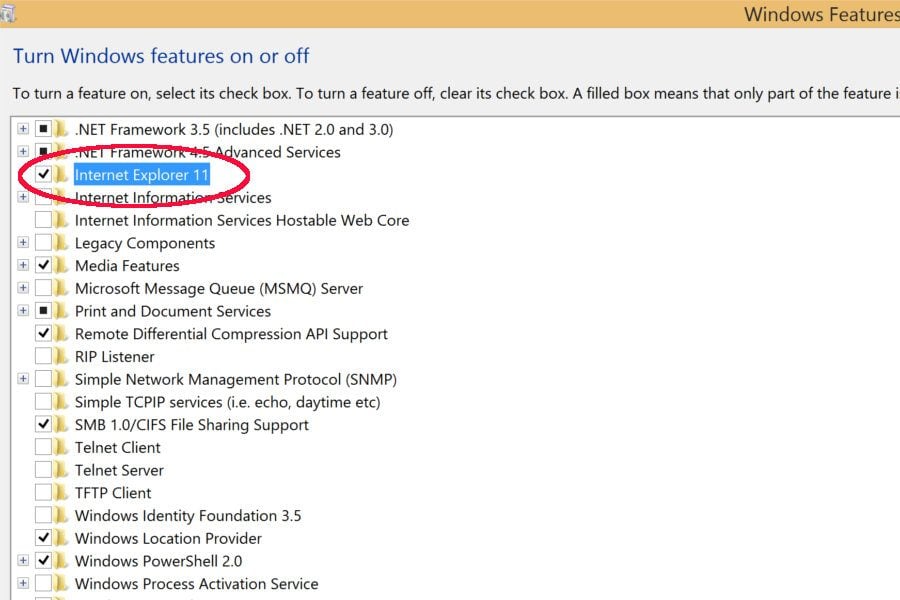Viewport: 900px width, 600px height.
Task: Select Windows Identity Foundation 3.5 label
Action: (x=188, y=516)
